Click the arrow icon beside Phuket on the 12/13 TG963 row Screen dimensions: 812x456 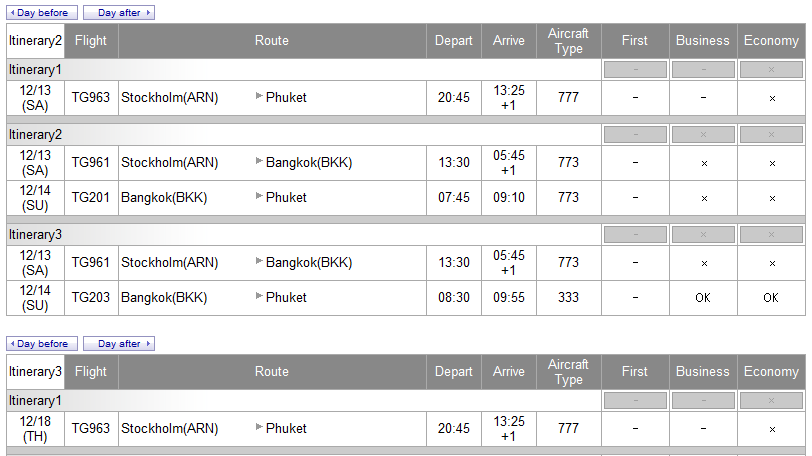[260, 97]
